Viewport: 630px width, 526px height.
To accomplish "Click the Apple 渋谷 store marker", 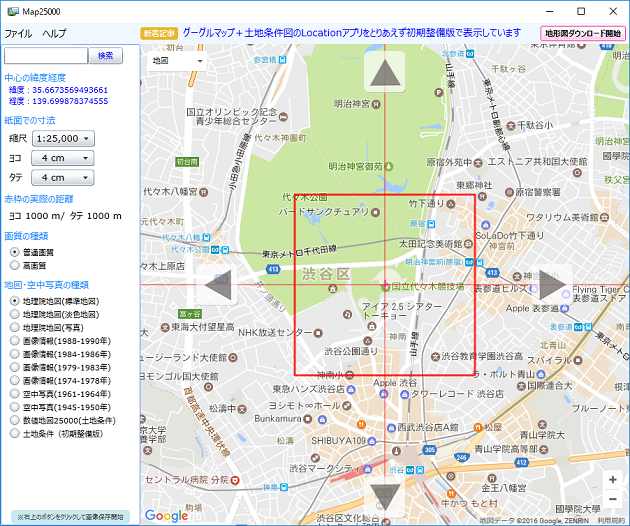I will point(384,394).
